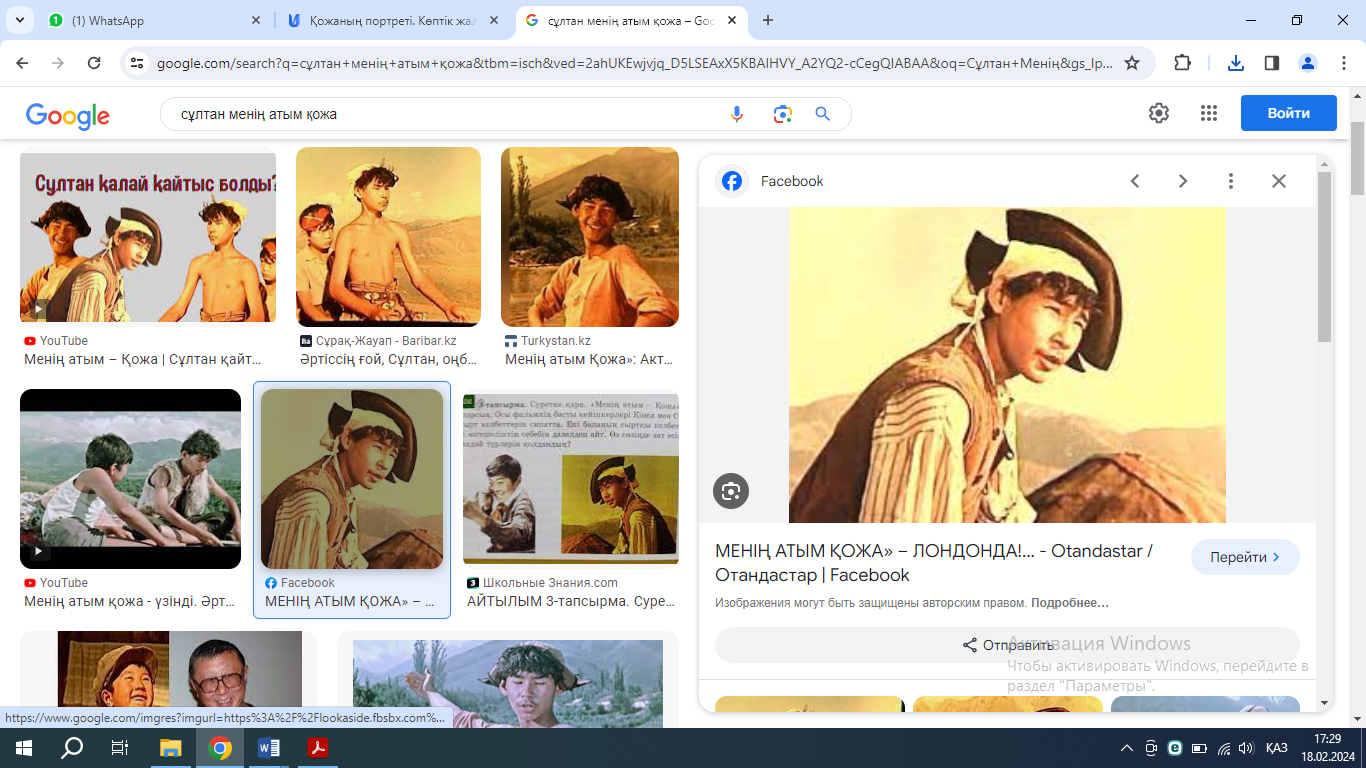Close the image preview panel
The height and width of the screenshot is (768, 1366).
(1279, 181)
